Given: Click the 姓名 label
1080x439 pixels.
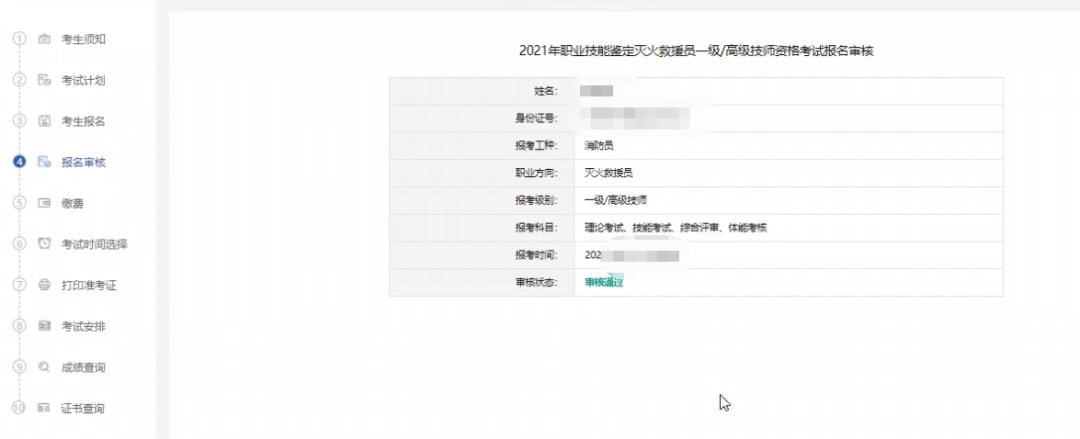Looking at the screenshot, I should click(x=546, y=91).
